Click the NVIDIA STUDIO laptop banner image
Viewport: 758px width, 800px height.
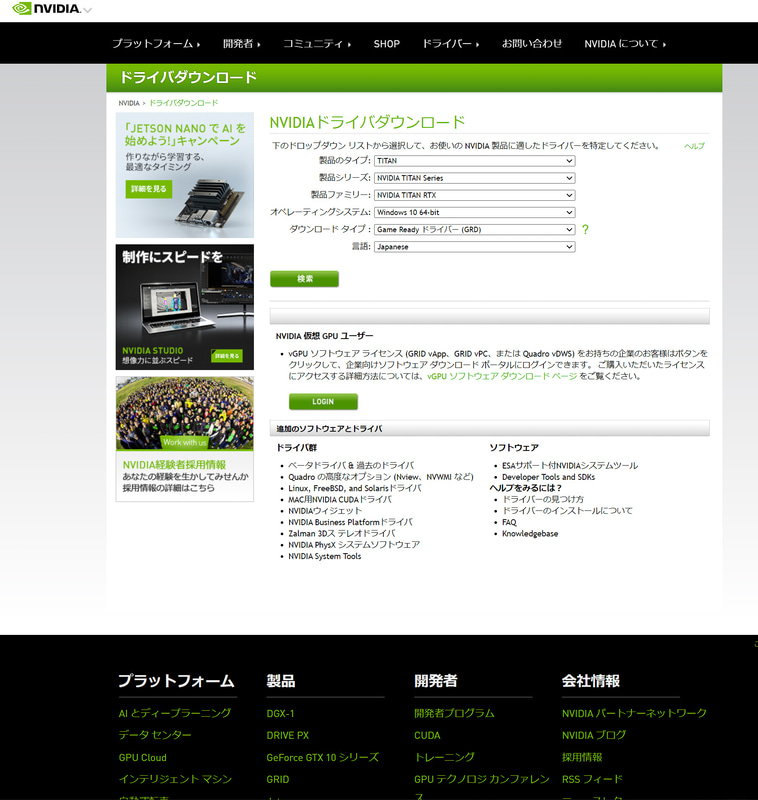pos(185,307)
